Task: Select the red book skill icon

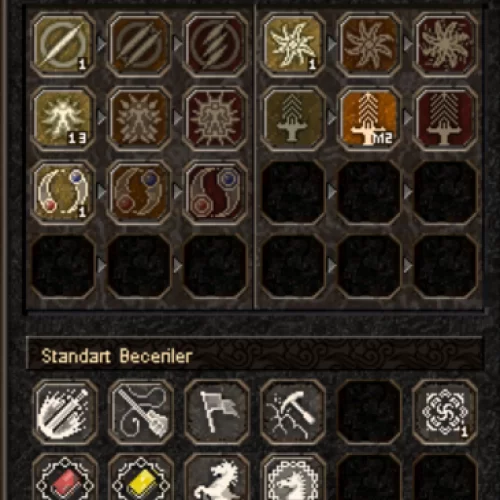Action: [x=65, y=477]
